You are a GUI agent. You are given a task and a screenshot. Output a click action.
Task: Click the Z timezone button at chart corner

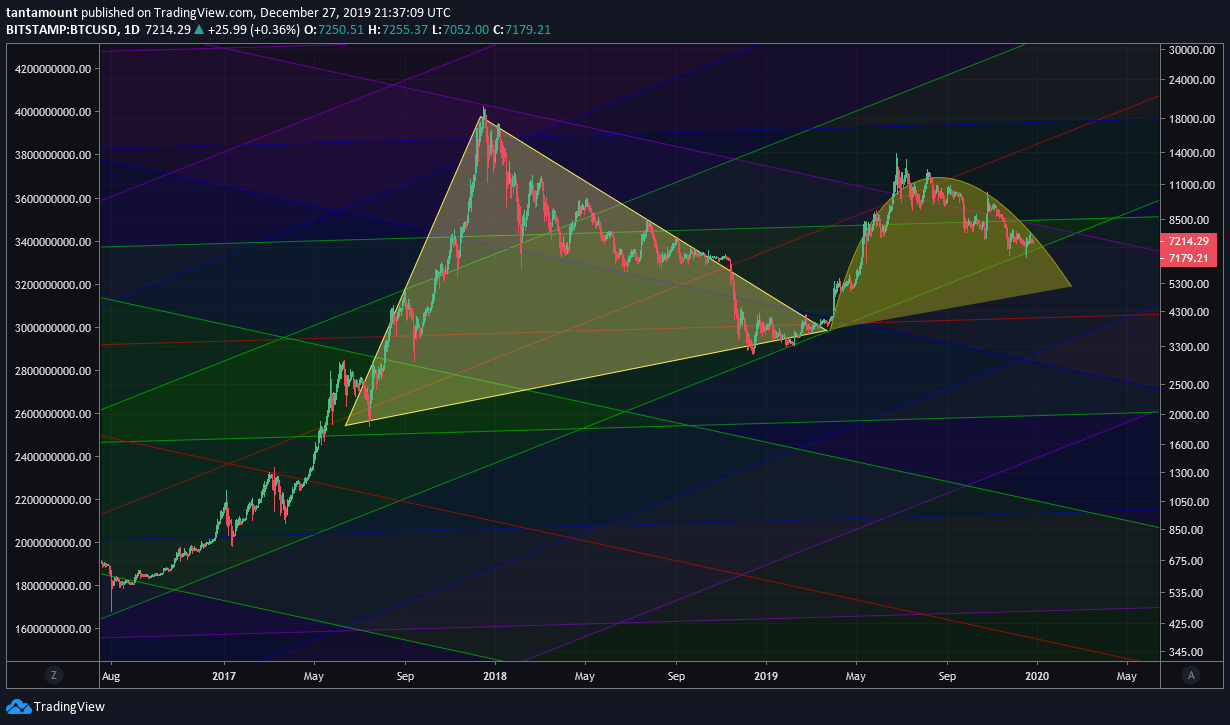[53, 674]
